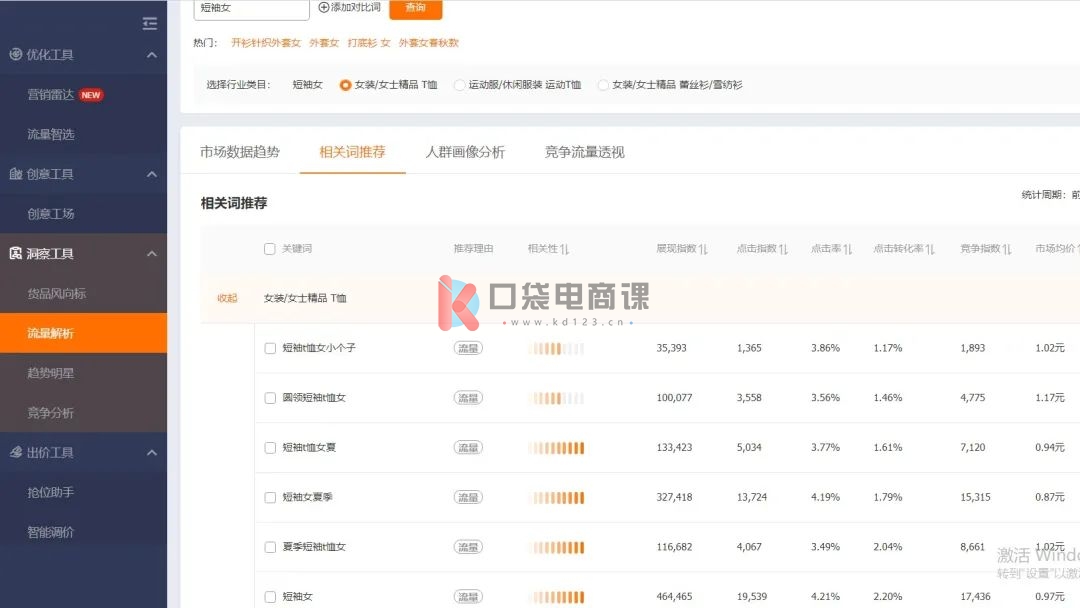Click the plus icon for 添加对比词
1080x608 pixels.
(323, 7)
